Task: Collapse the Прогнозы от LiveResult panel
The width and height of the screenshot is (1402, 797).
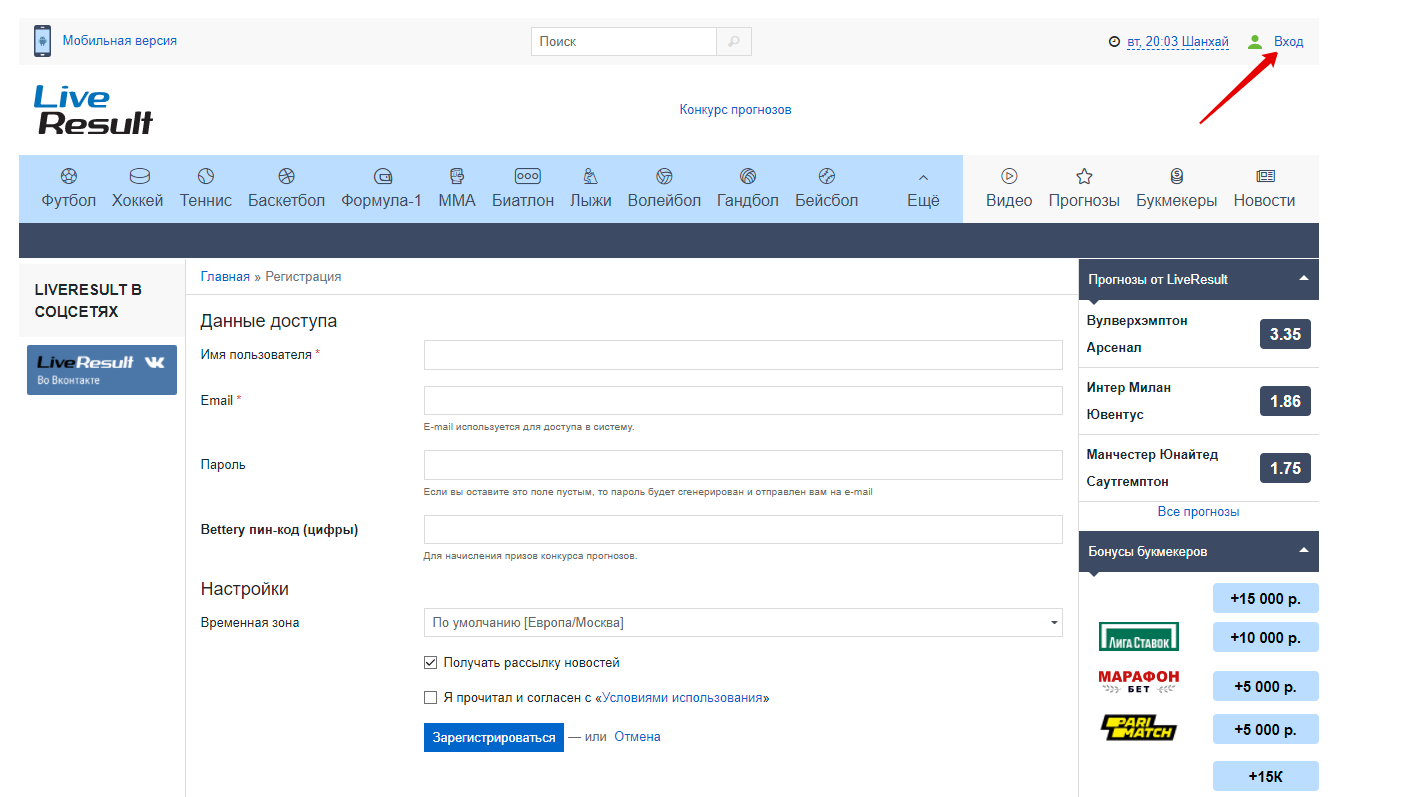Action: (1303, 279)
